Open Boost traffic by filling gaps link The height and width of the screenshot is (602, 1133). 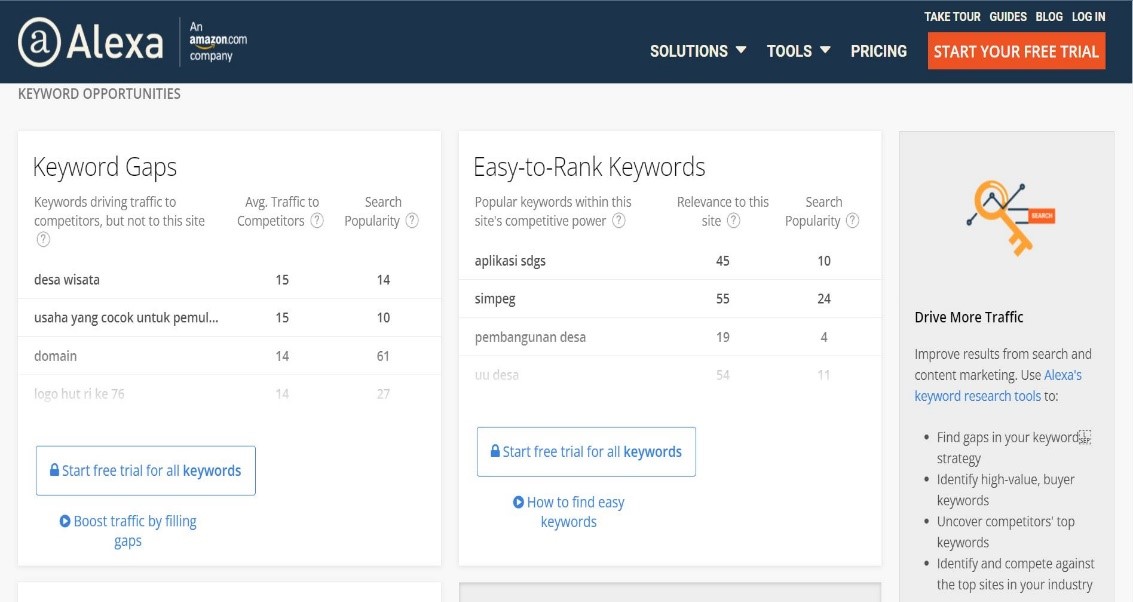click(128, 530)
